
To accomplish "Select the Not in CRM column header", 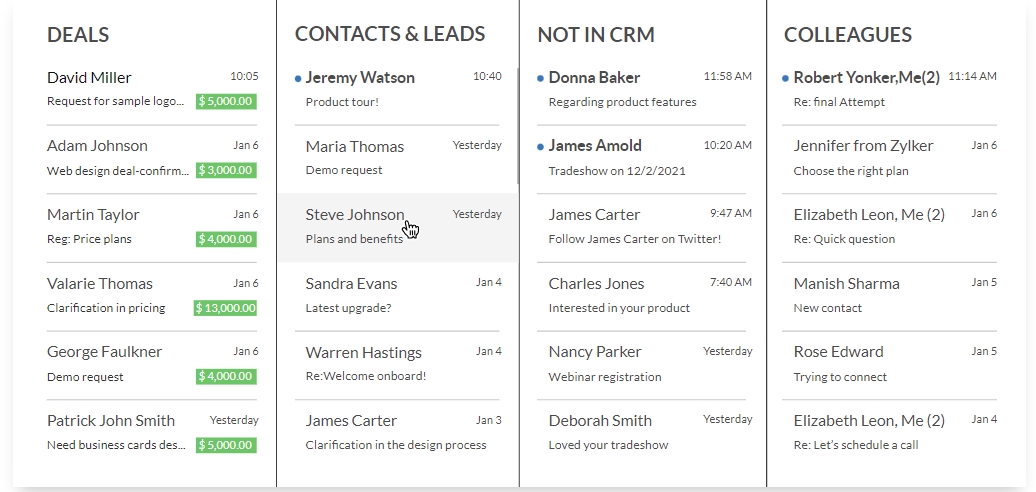I will [596, 35].
